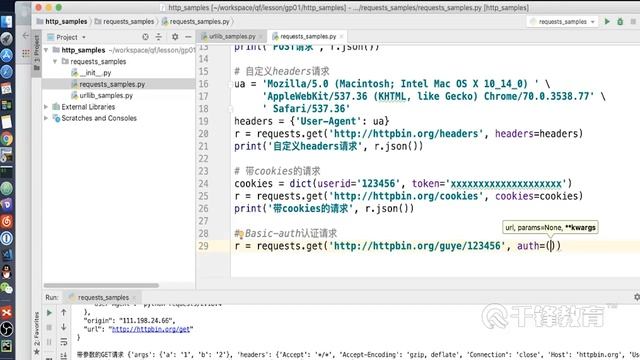Click the intention lightbulb on line 28
This screenshot has width=640, height=360.
241,235
